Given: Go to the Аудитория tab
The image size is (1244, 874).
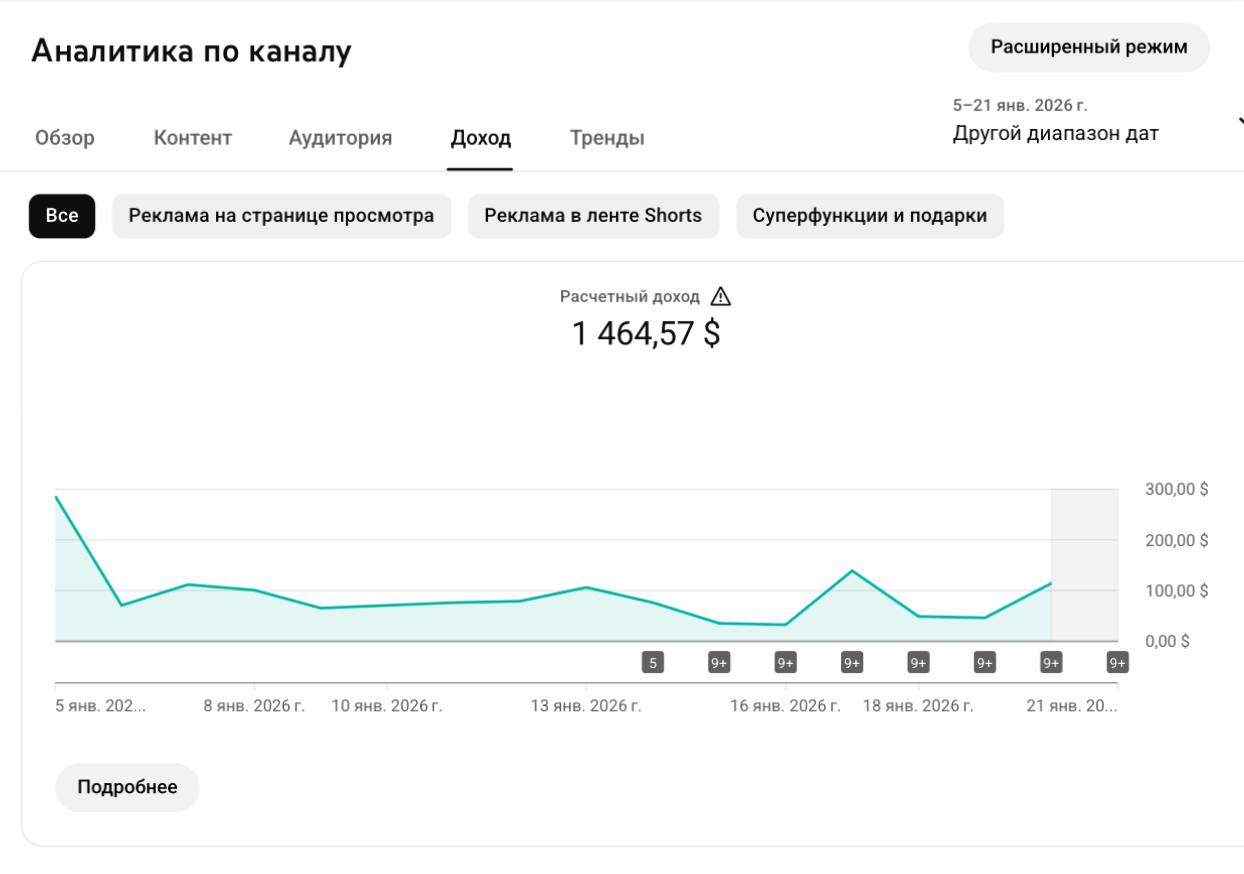Looking at the screenshot, I should point(340,138).
